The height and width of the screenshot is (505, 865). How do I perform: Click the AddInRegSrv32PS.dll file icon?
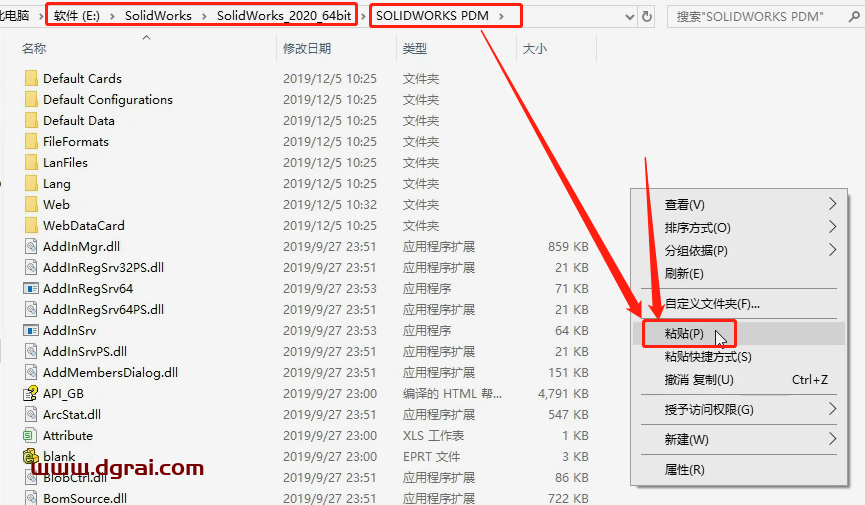[x=31, y=267]
